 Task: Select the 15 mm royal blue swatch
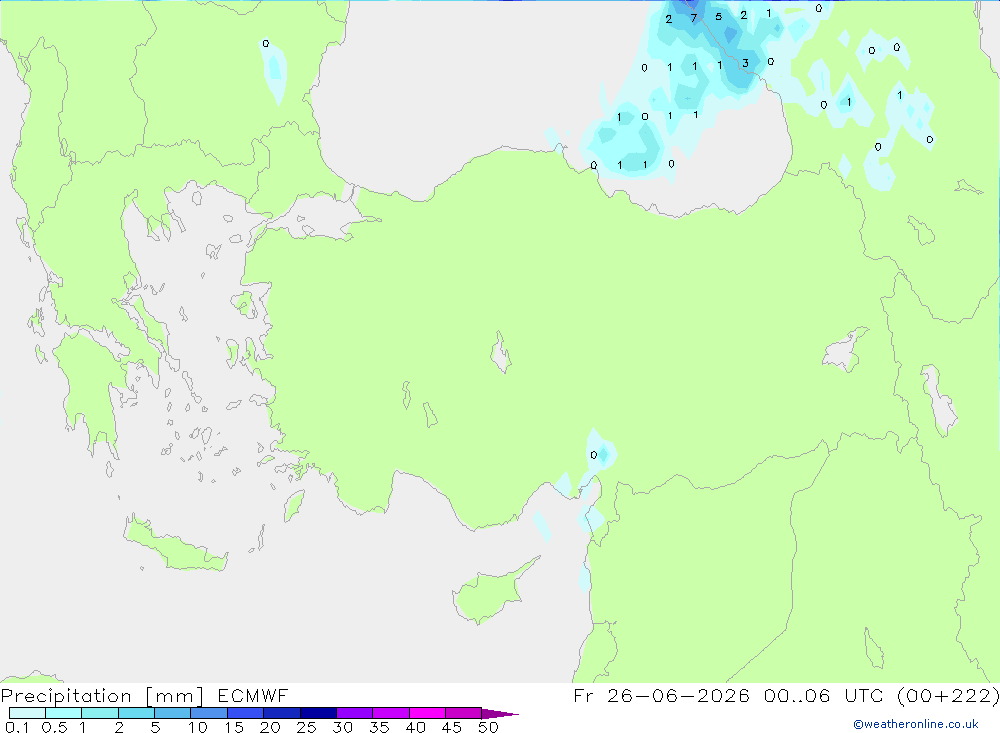click(x=246, y=713)
